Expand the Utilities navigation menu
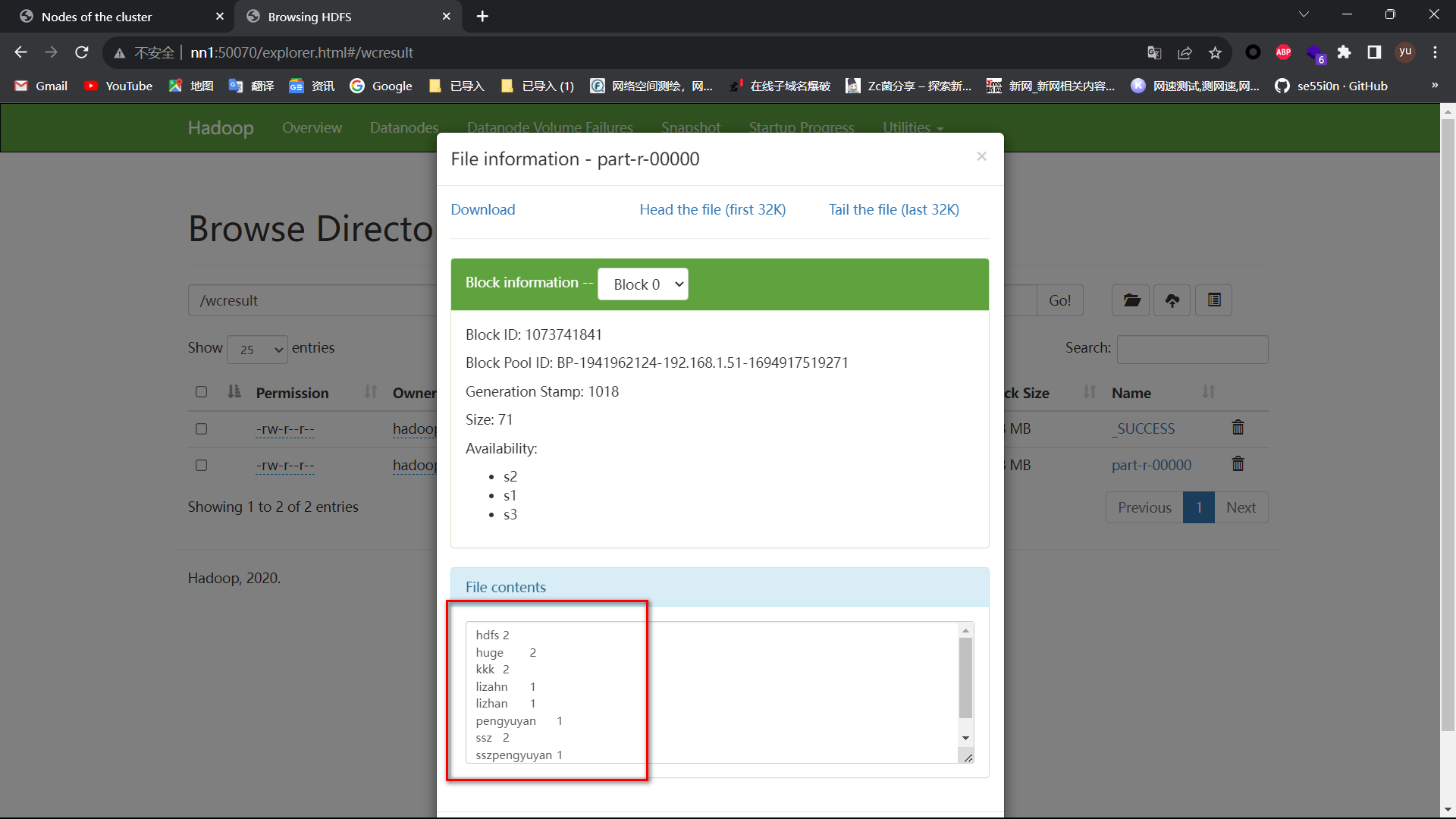Image resolution: width=1456 pixels, height=819 pixels. coord(912,127)
